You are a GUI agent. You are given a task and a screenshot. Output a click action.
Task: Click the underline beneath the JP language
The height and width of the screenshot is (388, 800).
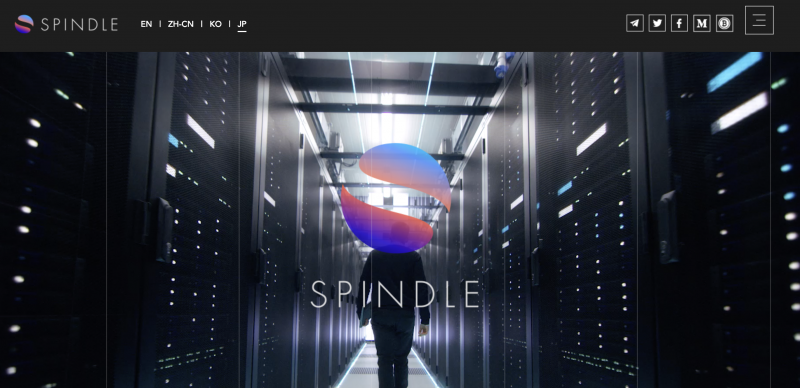tap(242, 31)
